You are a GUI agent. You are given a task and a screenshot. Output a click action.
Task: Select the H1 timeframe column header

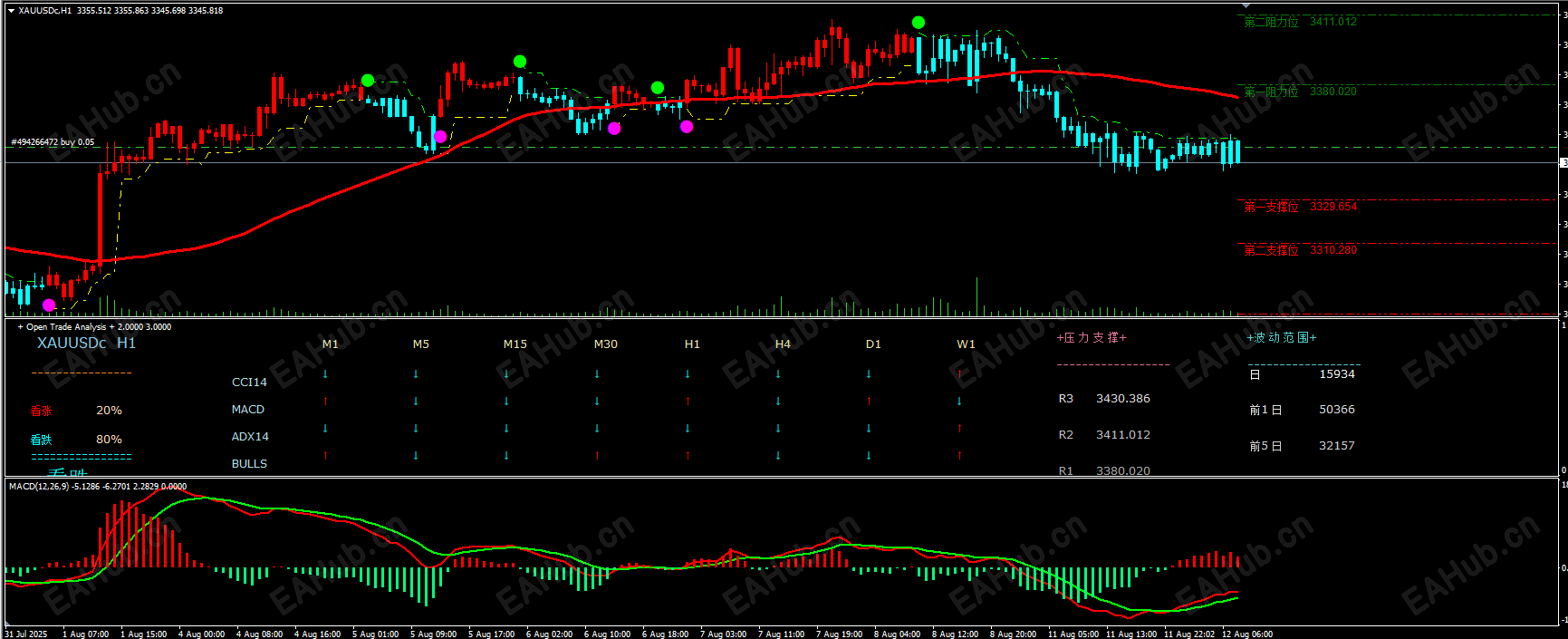pos(692,344)
